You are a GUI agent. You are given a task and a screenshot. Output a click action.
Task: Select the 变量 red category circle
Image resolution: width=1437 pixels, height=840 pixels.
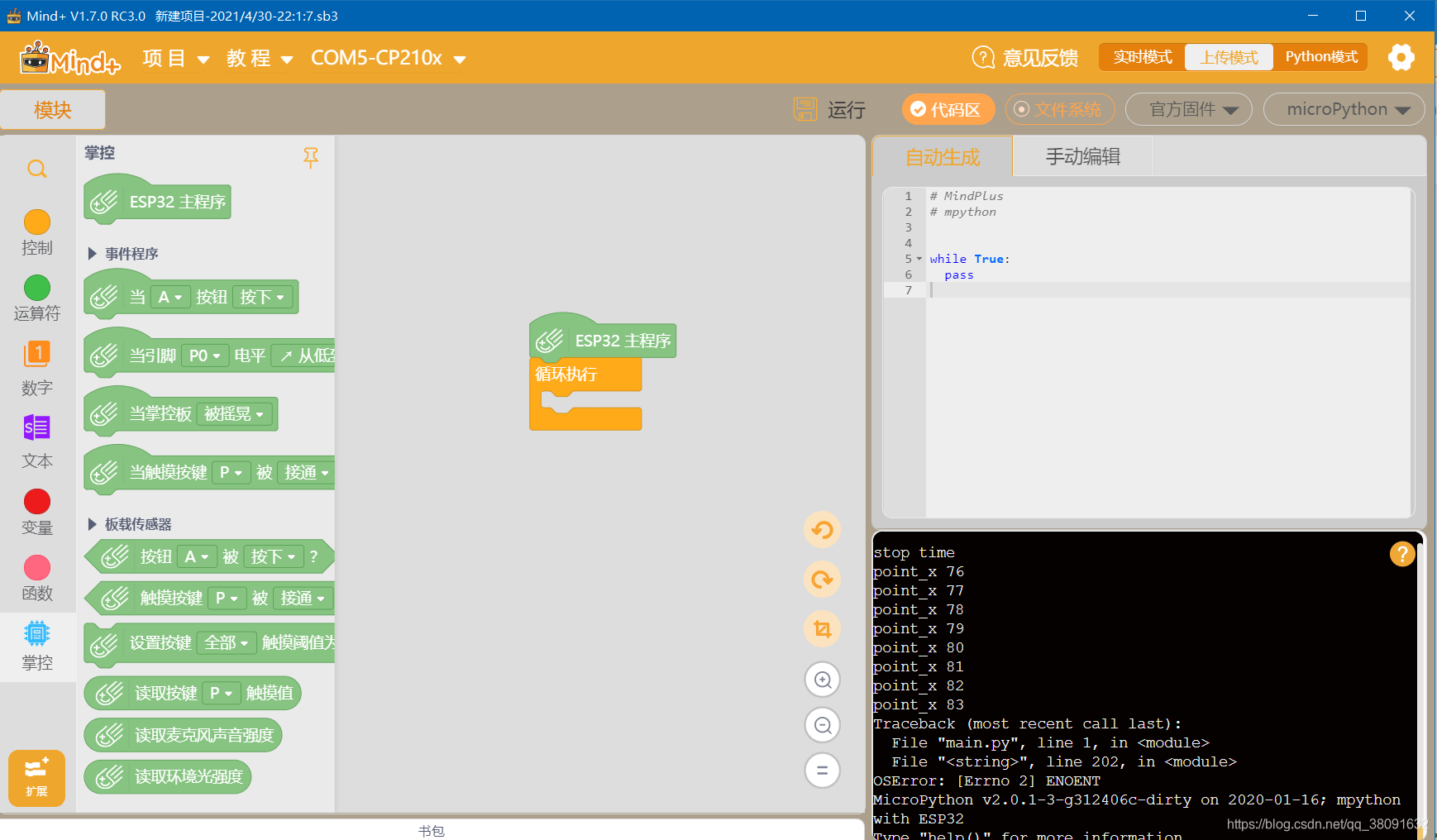pos(37,501)
